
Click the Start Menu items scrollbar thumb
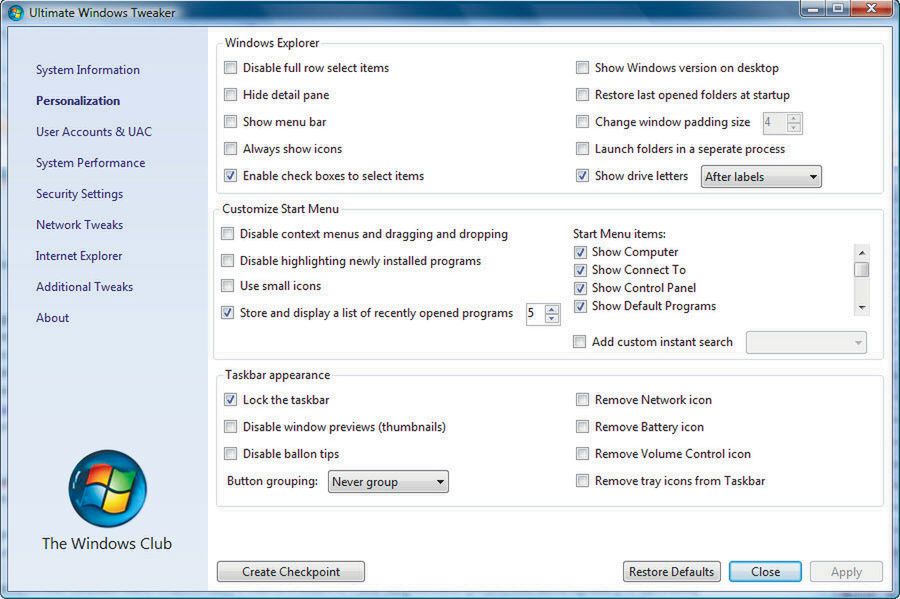pyautogui.click(x=862, y=270)
